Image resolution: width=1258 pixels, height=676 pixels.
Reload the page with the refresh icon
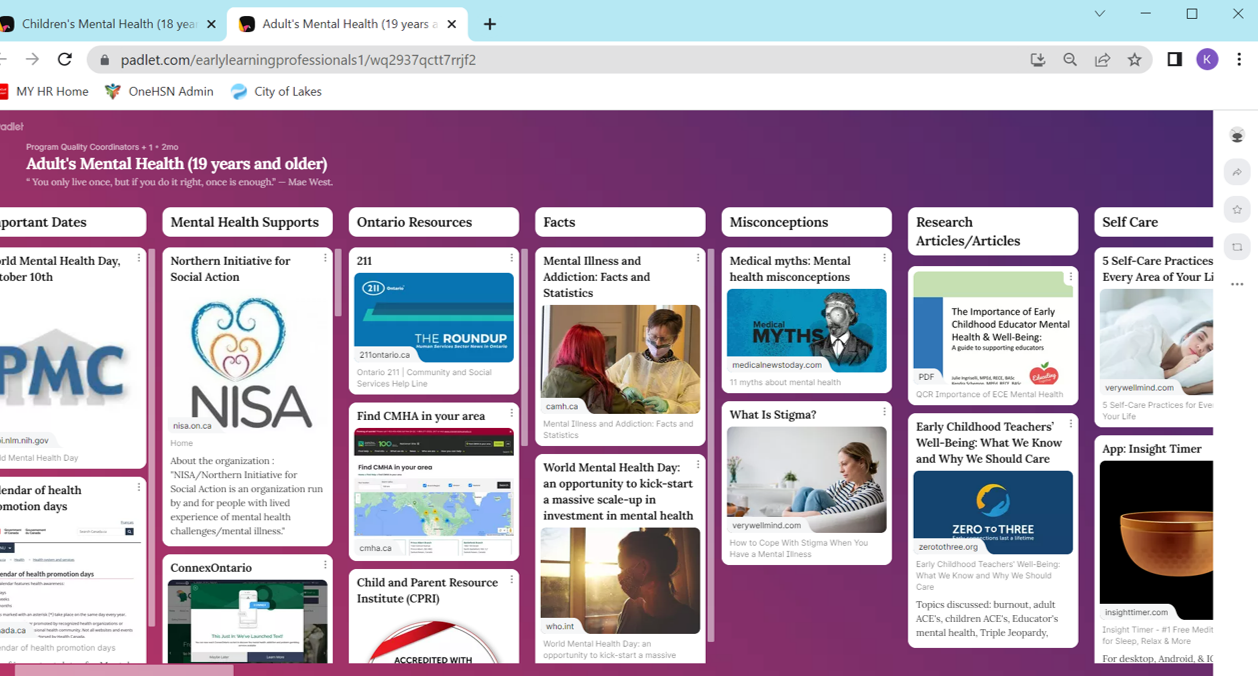[x=65, y=60]
